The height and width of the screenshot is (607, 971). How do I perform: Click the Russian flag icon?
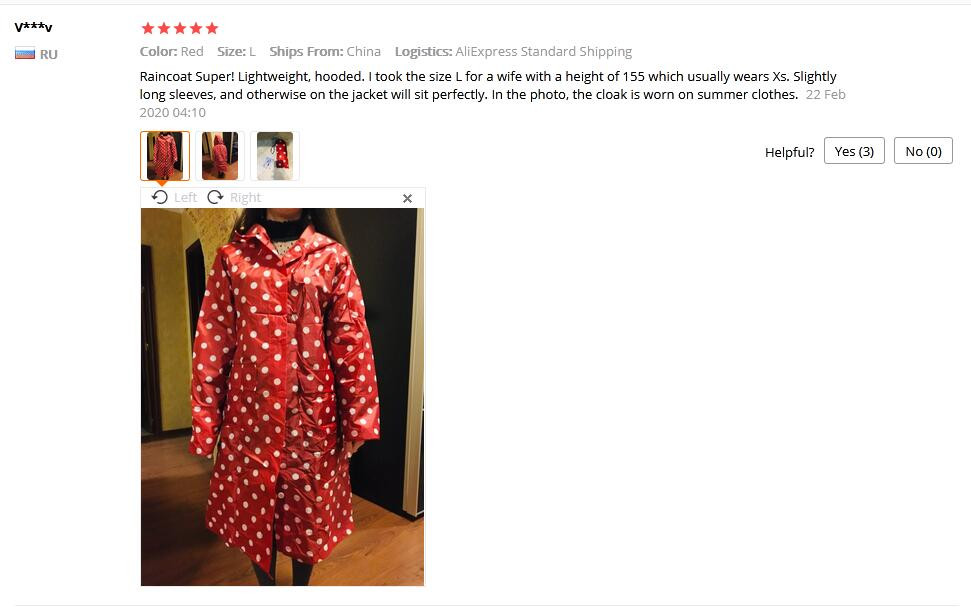25,54
